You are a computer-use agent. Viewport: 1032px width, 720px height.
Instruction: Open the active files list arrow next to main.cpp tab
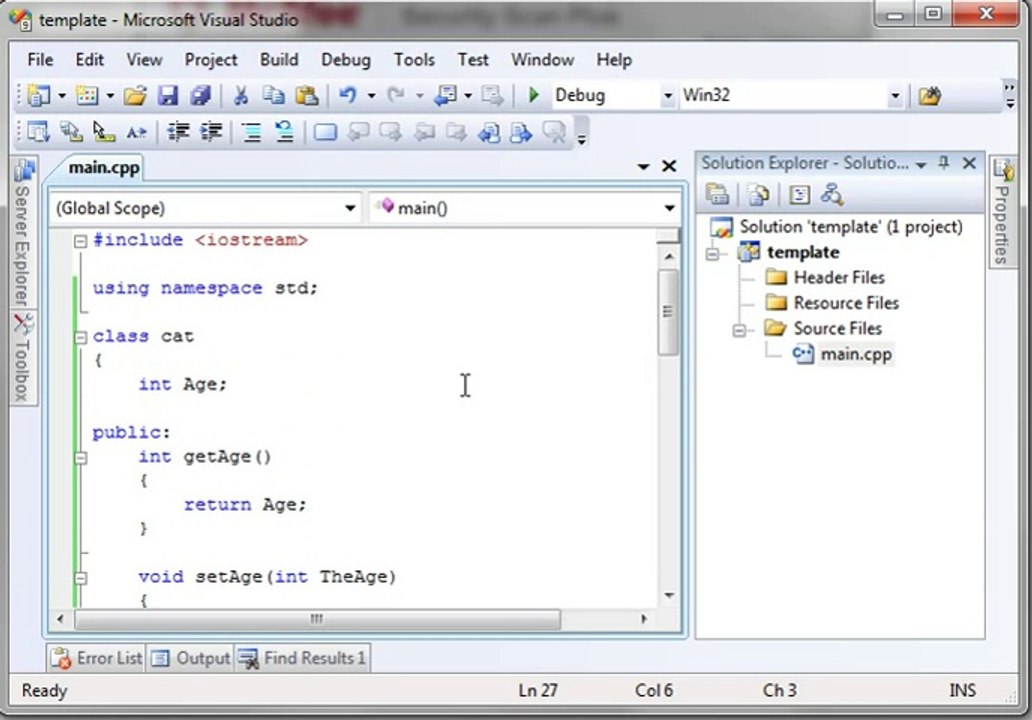coord(643,167)
